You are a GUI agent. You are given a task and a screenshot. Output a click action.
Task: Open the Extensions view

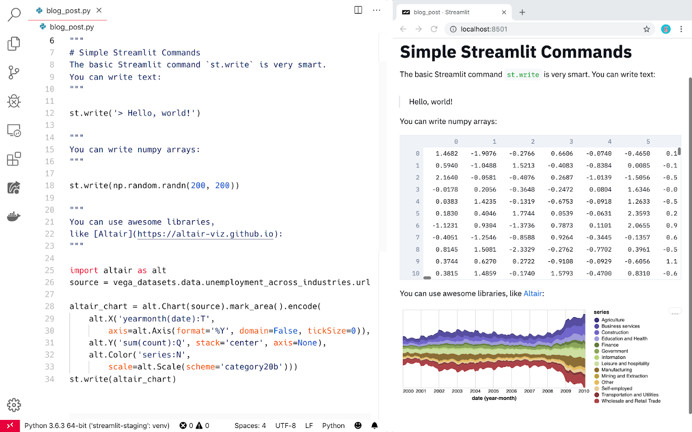[14, 159]
